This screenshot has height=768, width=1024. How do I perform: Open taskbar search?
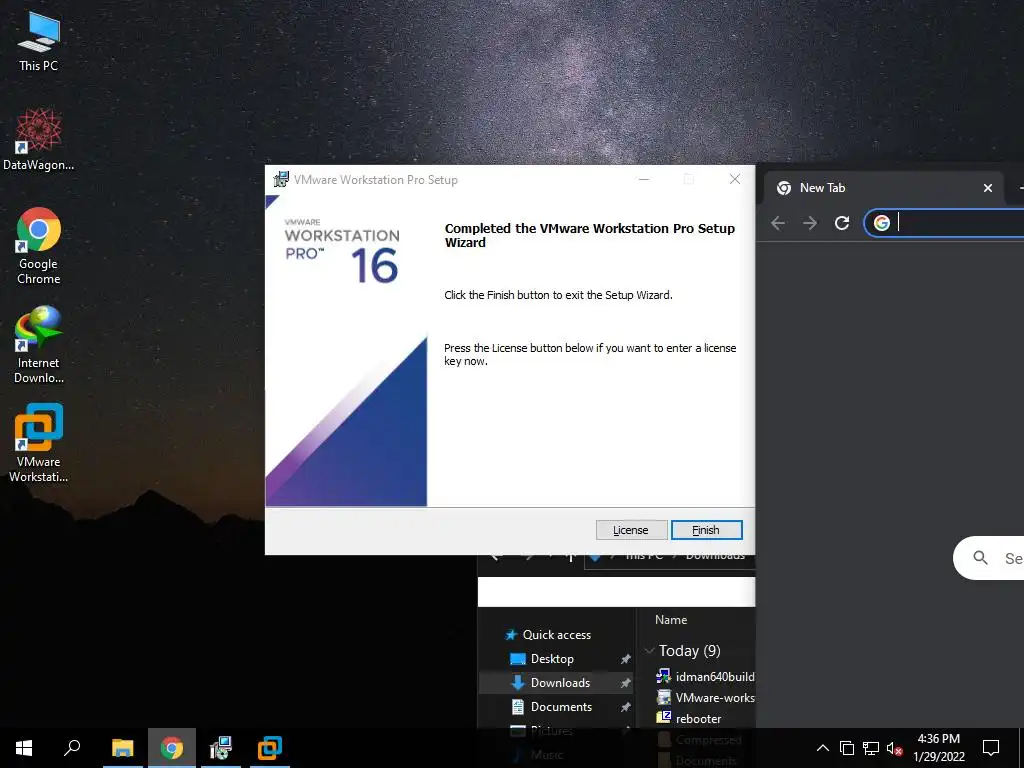coord(72,748)
